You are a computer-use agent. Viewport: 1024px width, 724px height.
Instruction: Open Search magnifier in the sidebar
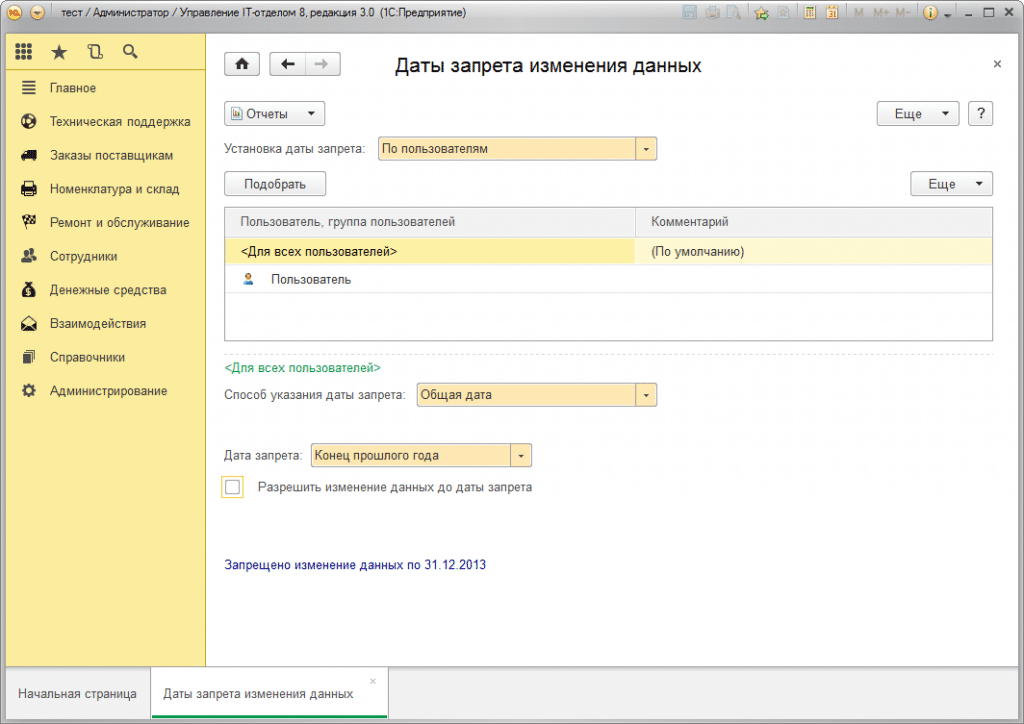(130, 52)
